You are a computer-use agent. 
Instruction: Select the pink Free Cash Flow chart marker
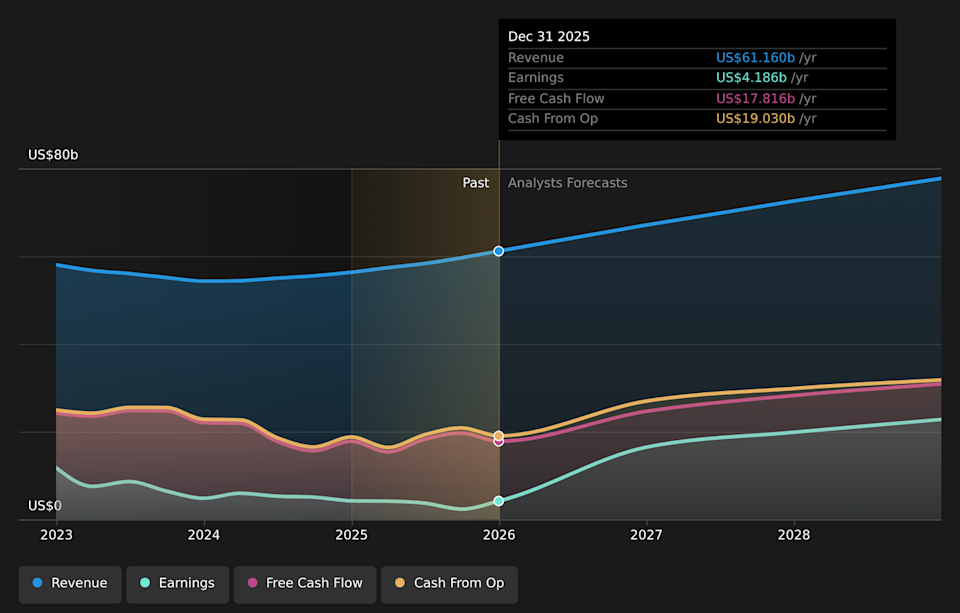click(x=499, y=441)
